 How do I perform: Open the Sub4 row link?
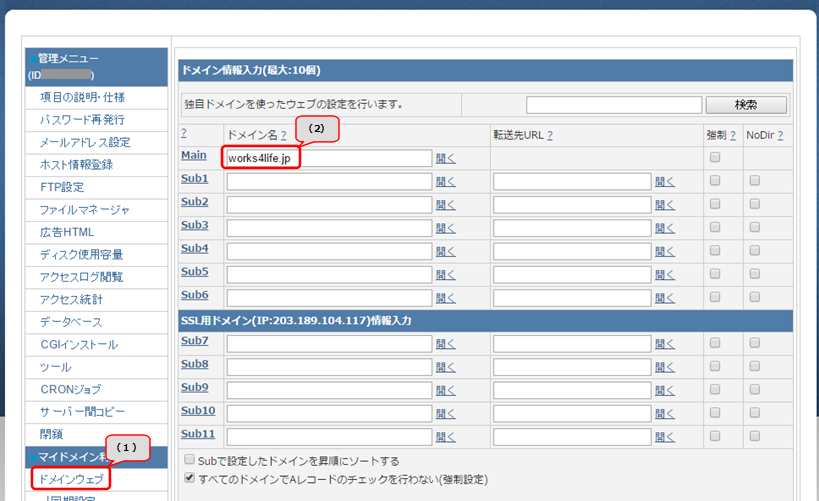click(x=194, y=248)
